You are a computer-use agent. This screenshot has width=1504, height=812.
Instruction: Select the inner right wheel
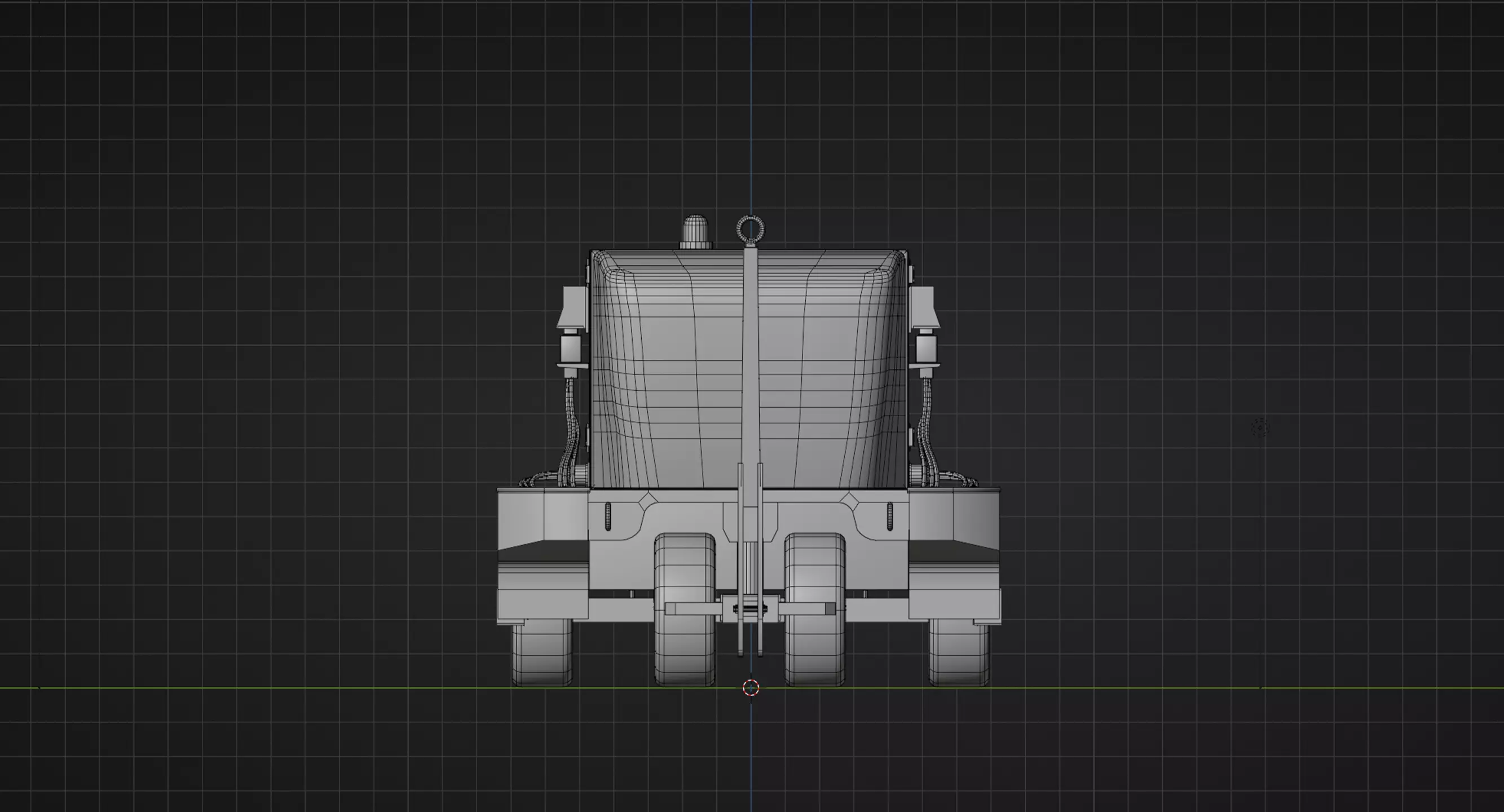click(814, 610)
